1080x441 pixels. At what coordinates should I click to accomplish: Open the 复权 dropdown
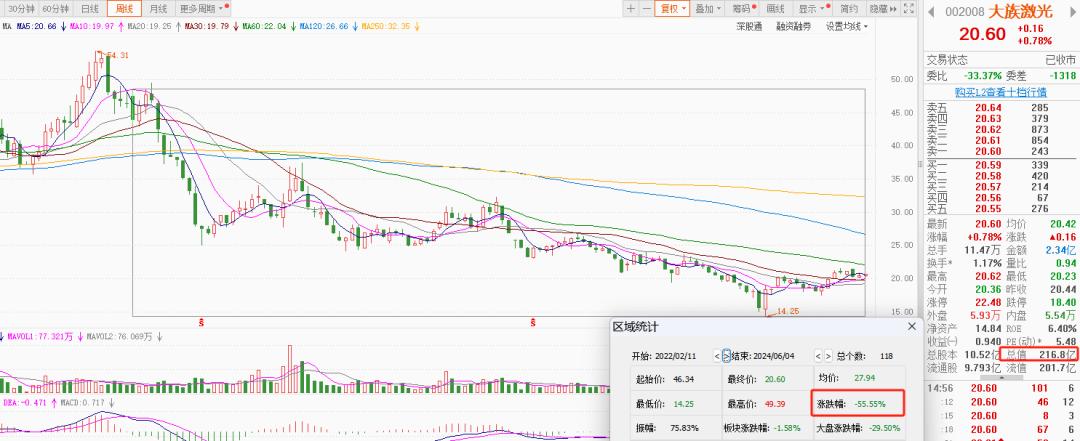(672, 8)
